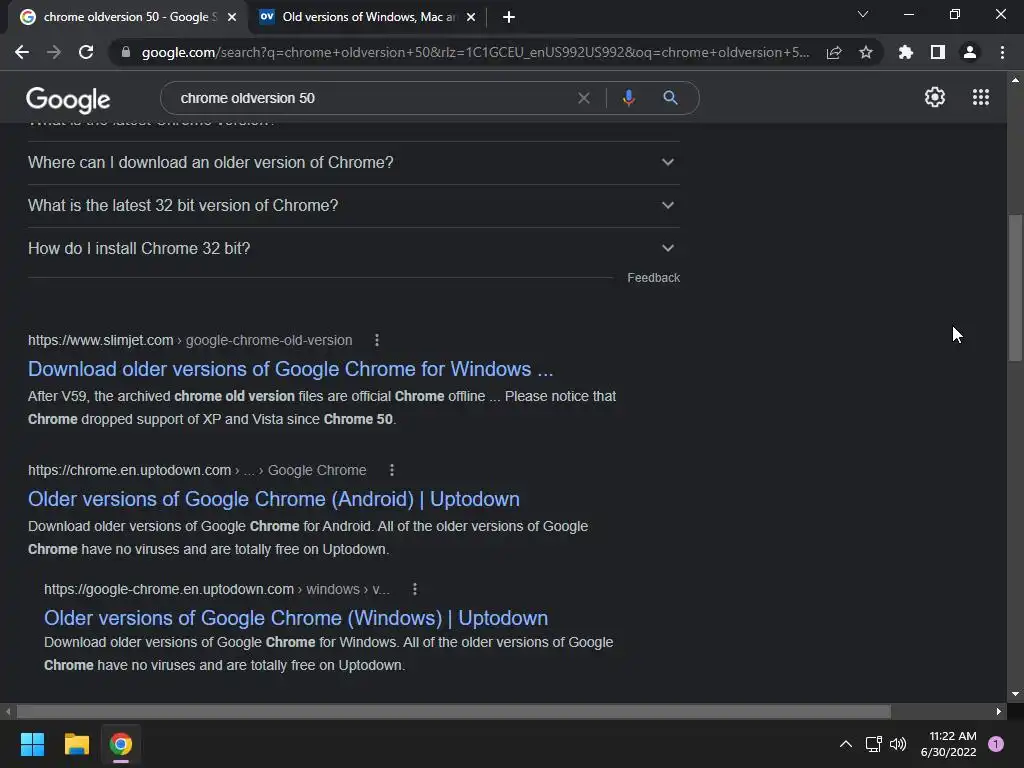The height and width of the screenshot is (768, 1024).
Task: Share this page icon in address bar
Action: 834,52
